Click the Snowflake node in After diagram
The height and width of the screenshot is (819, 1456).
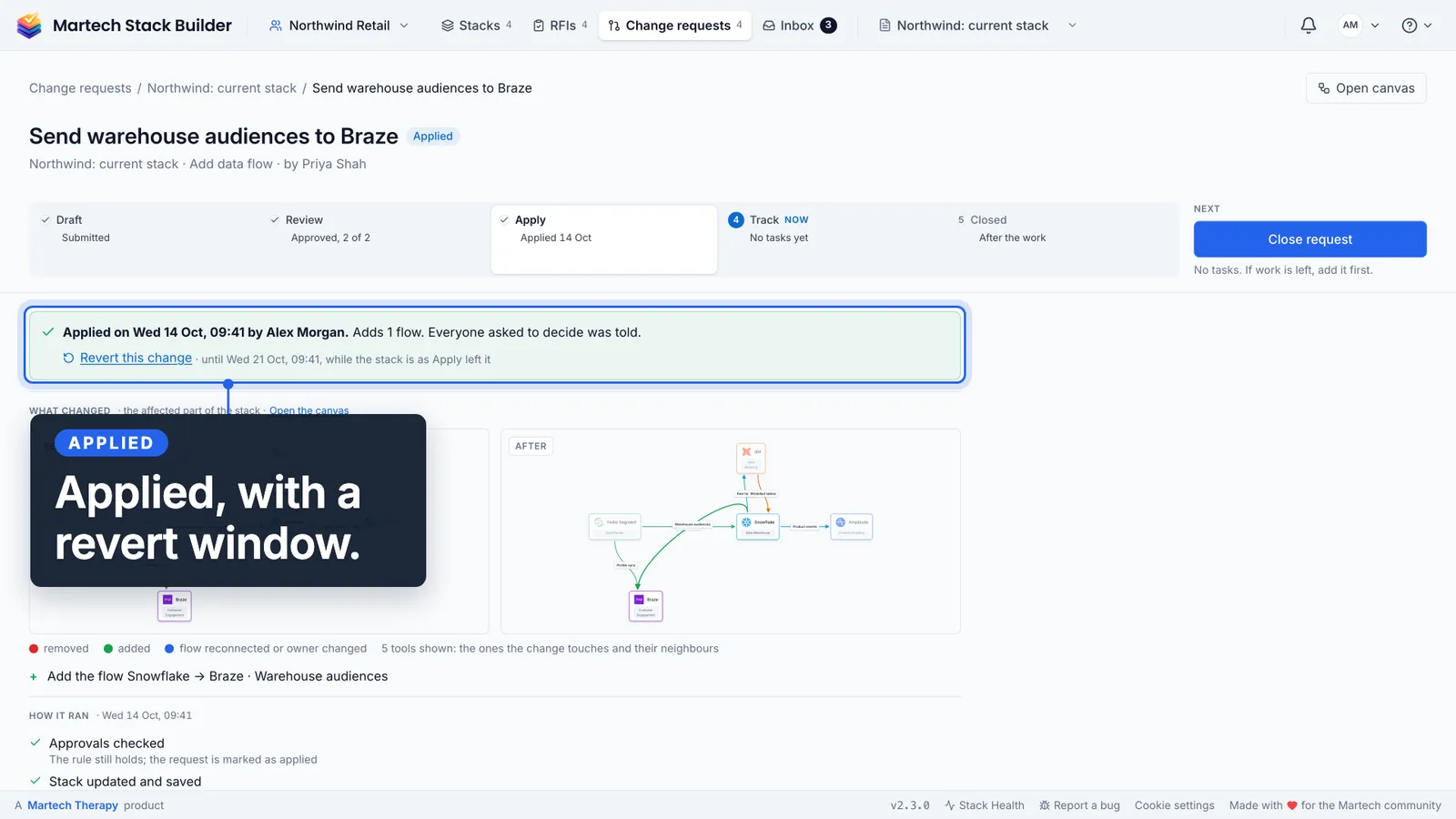coord(757,526)
